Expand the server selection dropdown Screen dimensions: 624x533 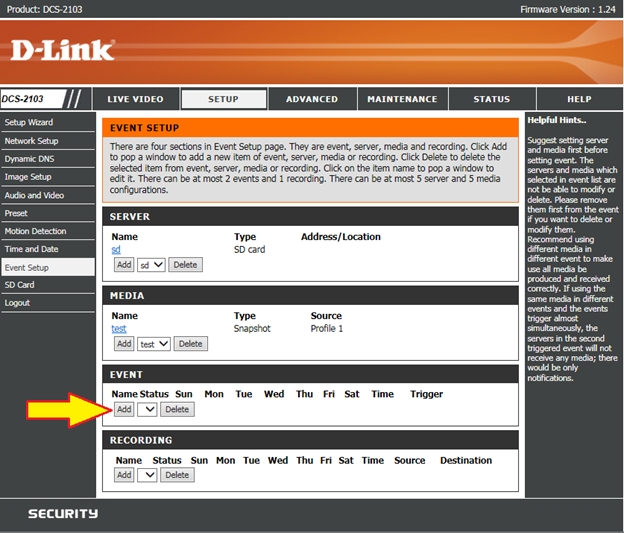click(x=151, y=265)
